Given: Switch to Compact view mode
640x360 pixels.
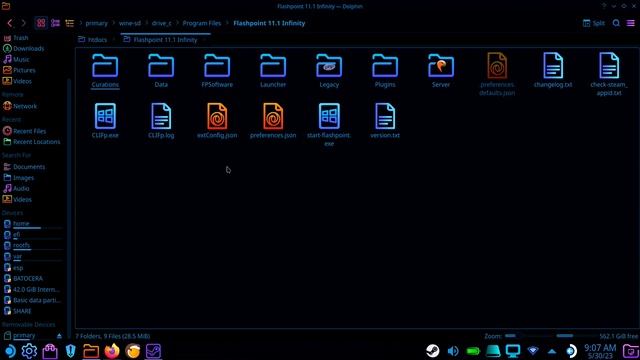Looking at the screenshot, I should point(56,23).
